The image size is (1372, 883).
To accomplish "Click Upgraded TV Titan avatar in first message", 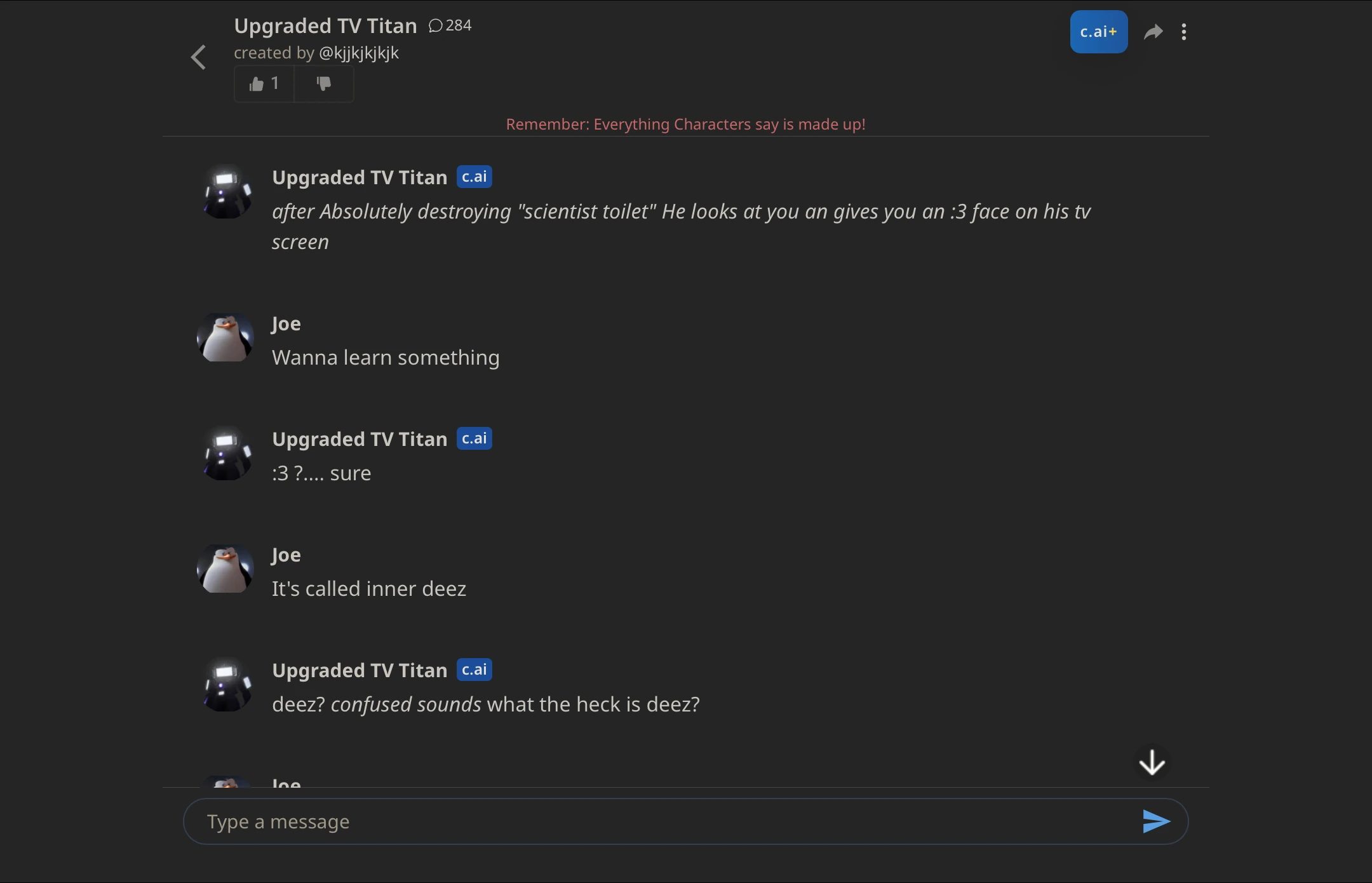I will click(226, 192).
